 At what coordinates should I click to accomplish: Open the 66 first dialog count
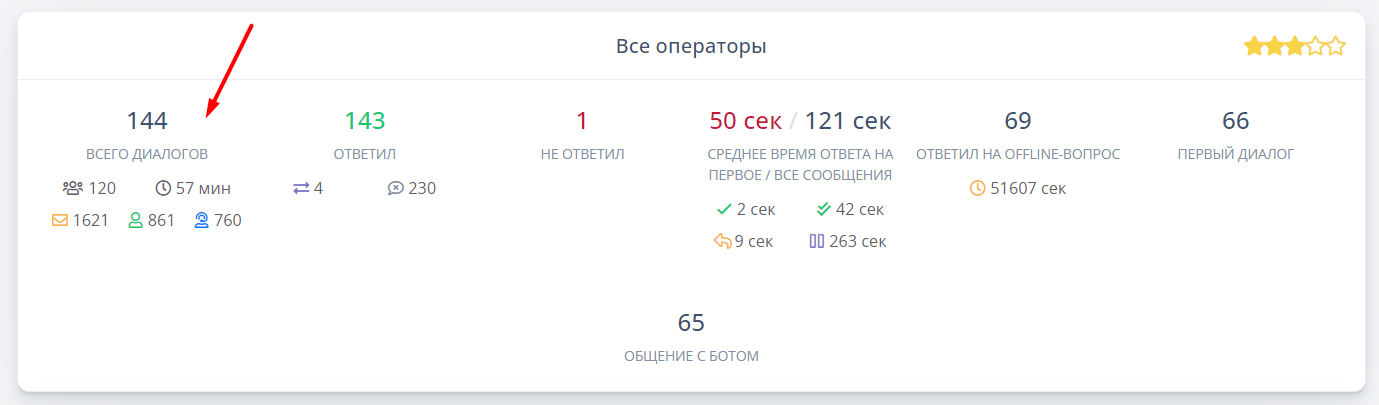(1235, 121)
